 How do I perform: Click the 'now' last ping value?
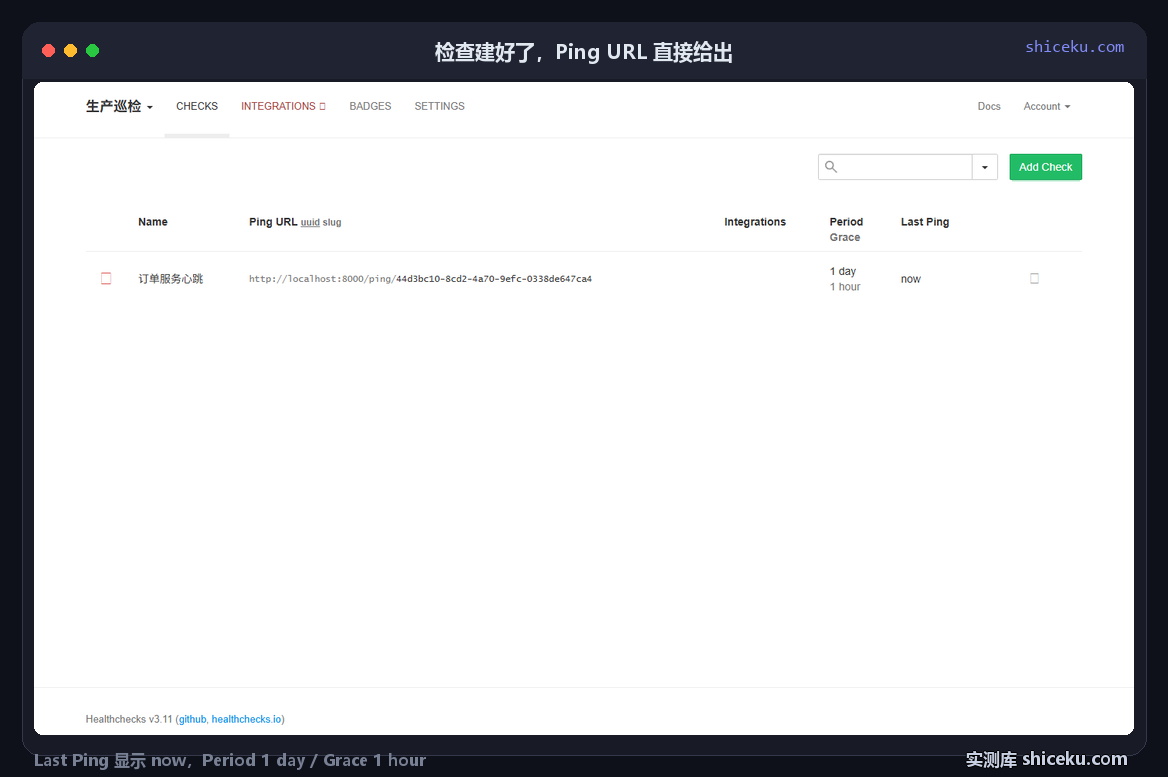911,279
